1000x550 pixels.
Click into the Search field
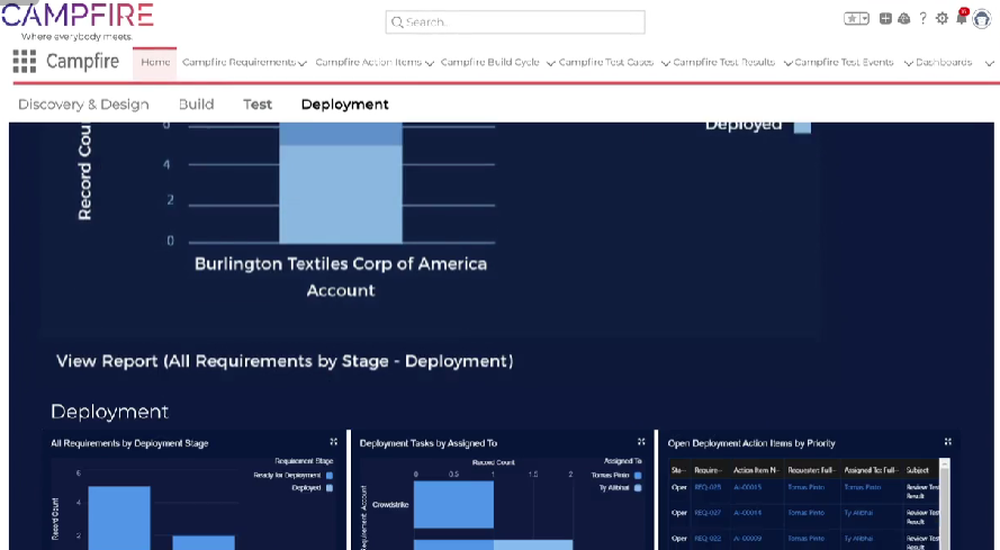tap(515, 22)
